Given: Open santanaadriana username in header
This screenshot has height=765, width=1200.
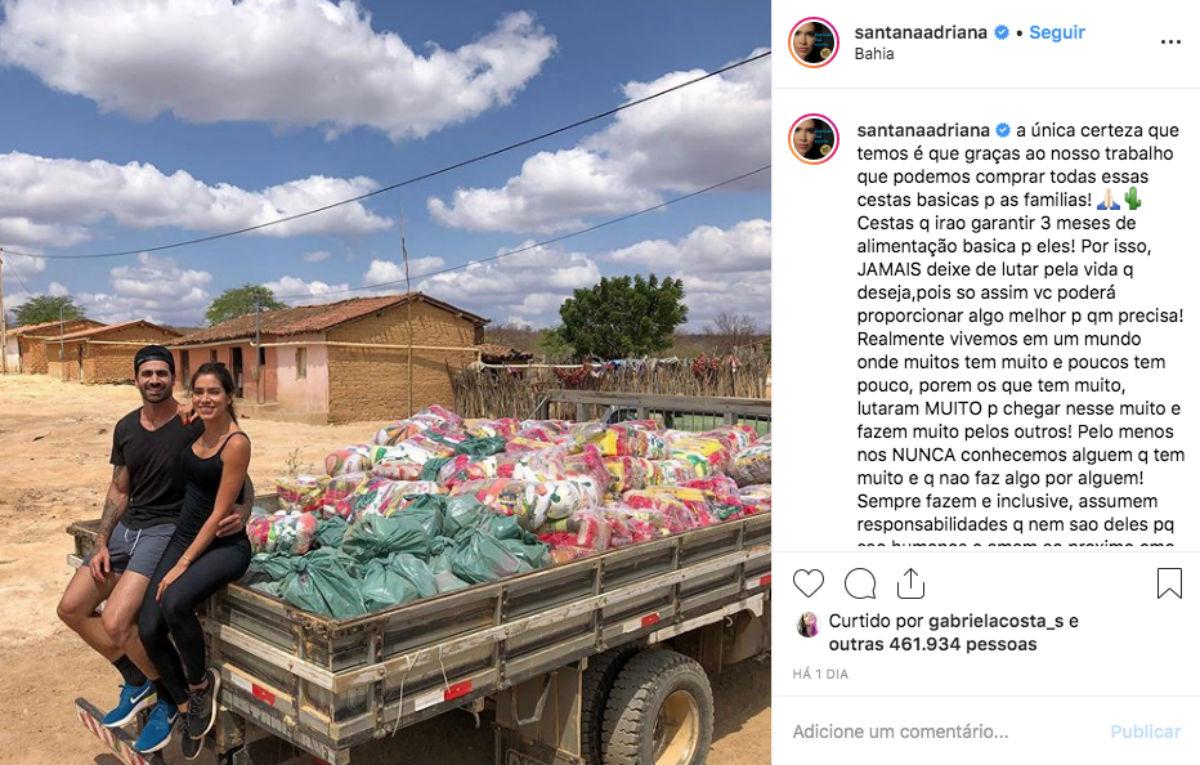Looking at the screenshot, I should (x=922, y=32).
